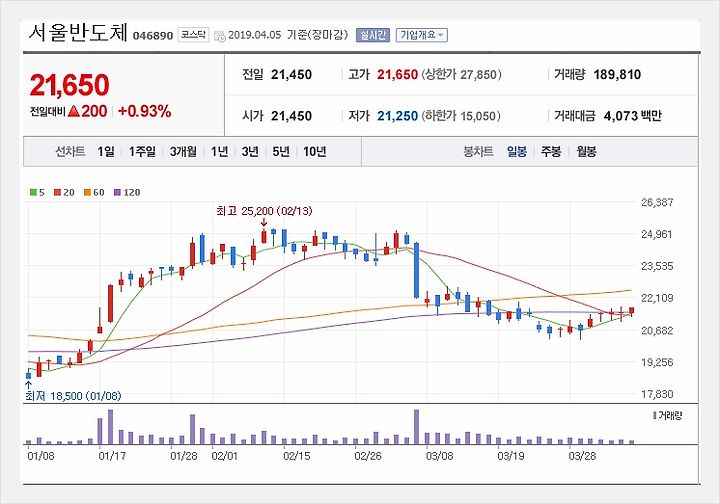Viewport: 720px width, 504px height.
Task: Click the calendar icon beside the date 2019.04.05
Action: (220, 36)
